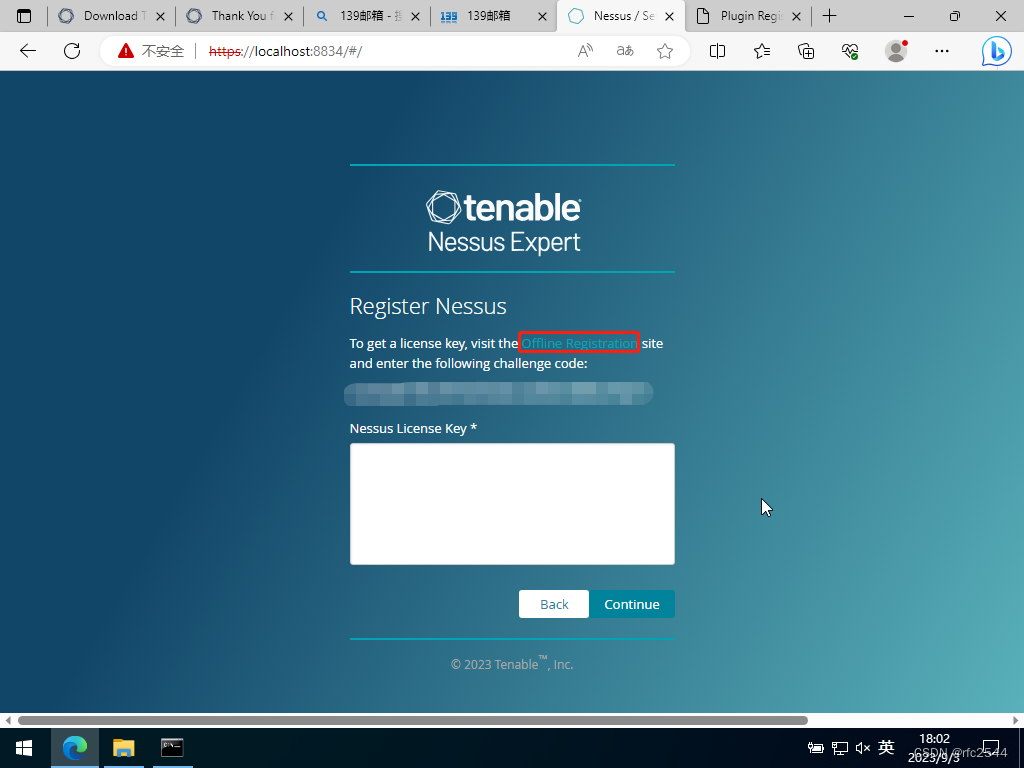The image size is (1024, 768).
Task: Click the 英 input method indicator
Action: [x=886, y=747]
